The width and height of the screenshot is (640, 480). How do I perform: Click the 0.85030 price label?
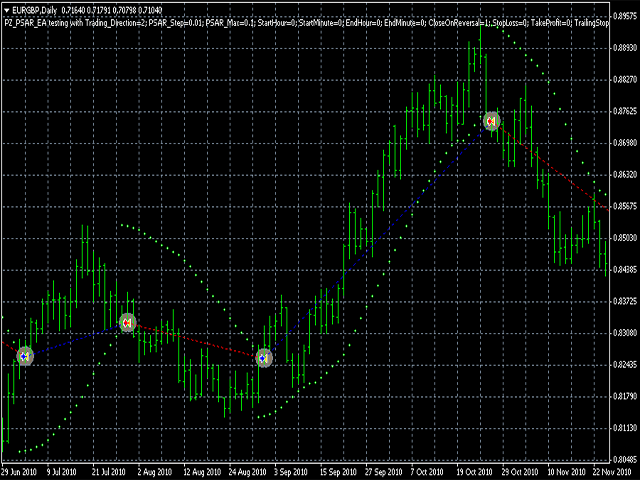click(626, 238)
